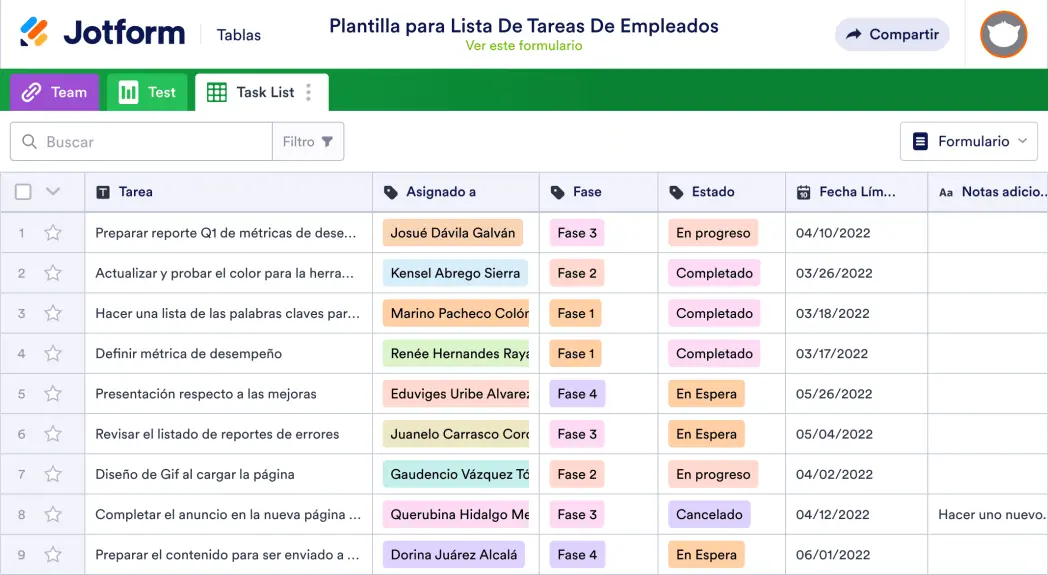Expand the chevron next to the select-all checkbox
Viewport: 1048px width, 575px height.
[53, 192]
